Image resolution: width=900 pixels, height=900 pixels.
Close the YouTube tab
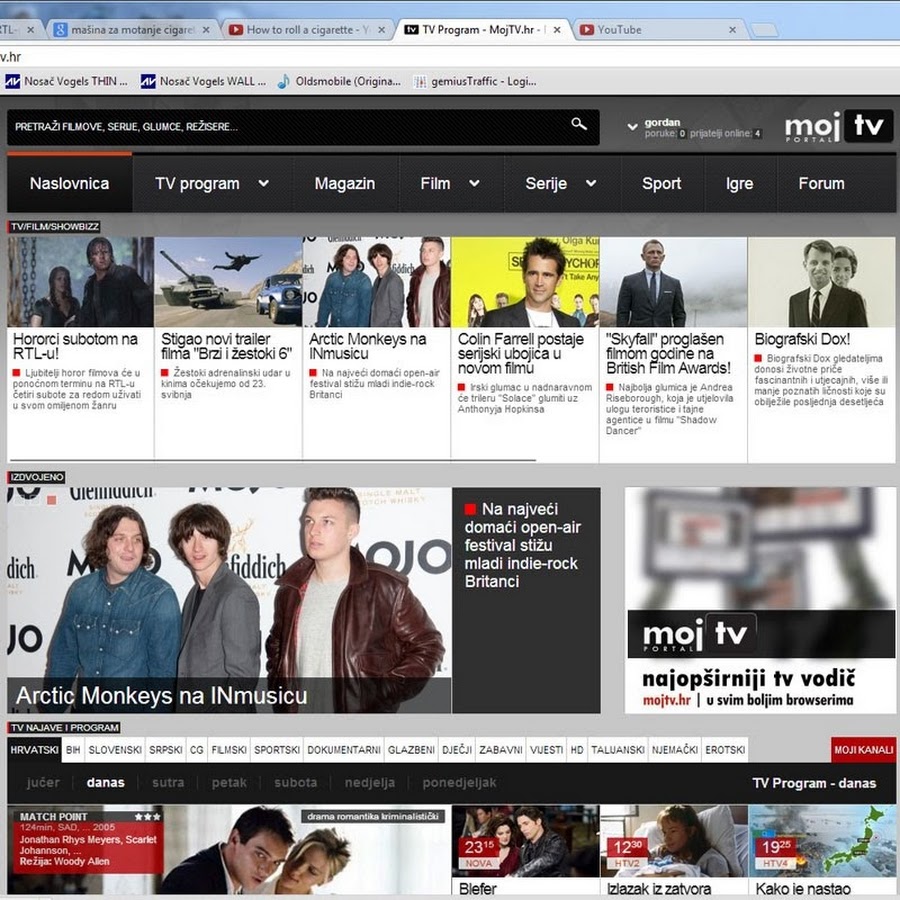click(732, 30)
